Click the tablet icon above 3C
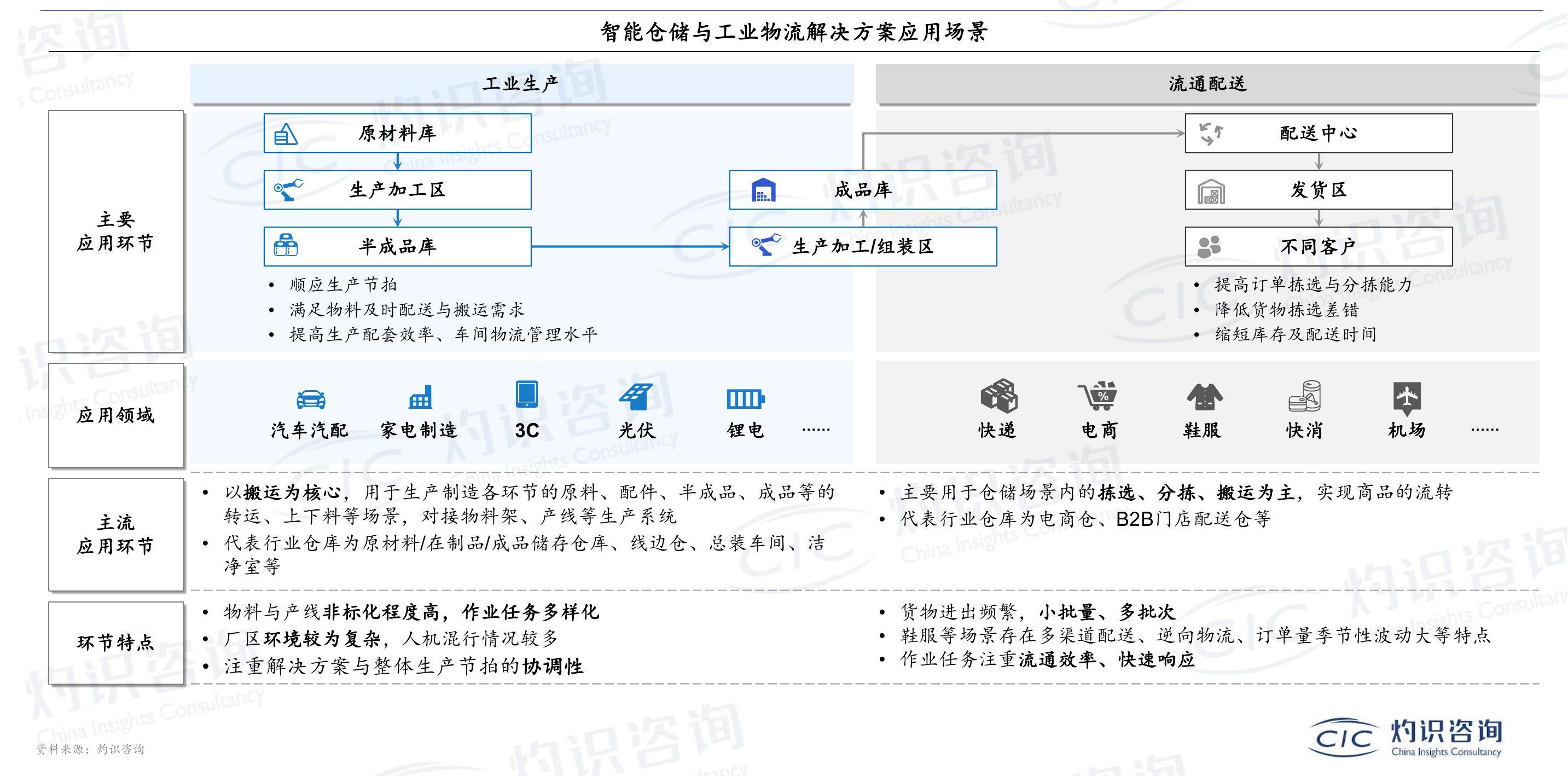Viewport: 1568px width, 776px height. click(x=526, y=394)
